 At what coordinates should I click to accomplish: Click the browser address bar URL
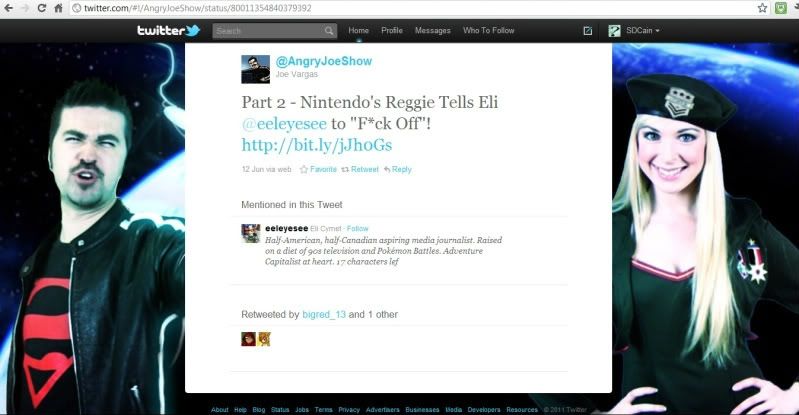tap(198, 8)
